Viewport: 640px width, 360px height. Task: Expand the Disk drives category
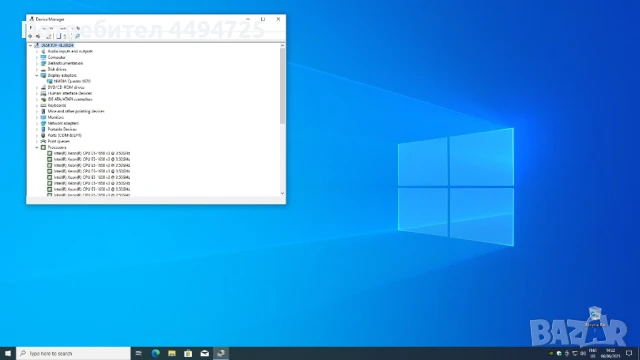37,69
